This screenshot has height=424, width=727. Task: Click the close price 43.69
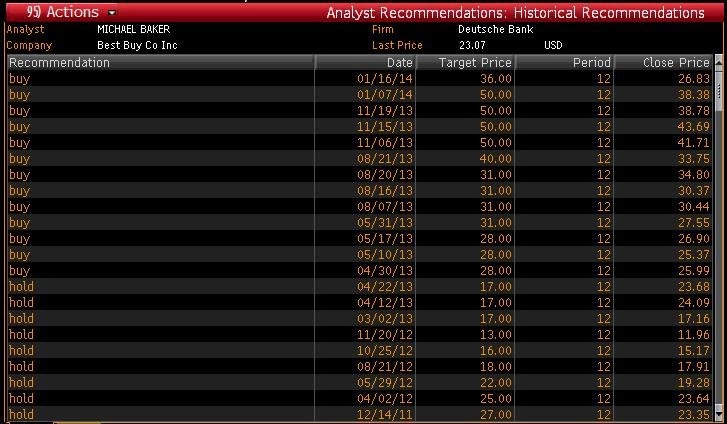(694, 127)
